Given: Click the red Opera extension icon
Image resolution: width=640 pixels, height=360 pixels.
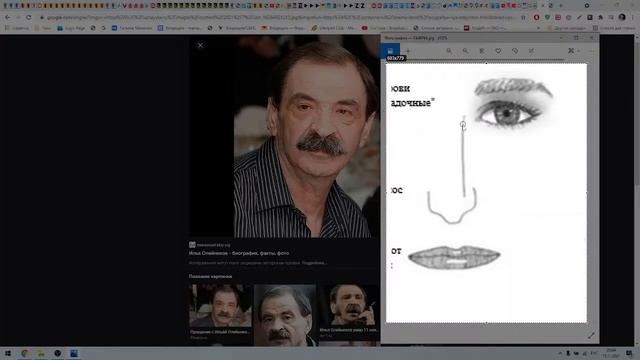Looking at the screenshot, I should [536, 18].
